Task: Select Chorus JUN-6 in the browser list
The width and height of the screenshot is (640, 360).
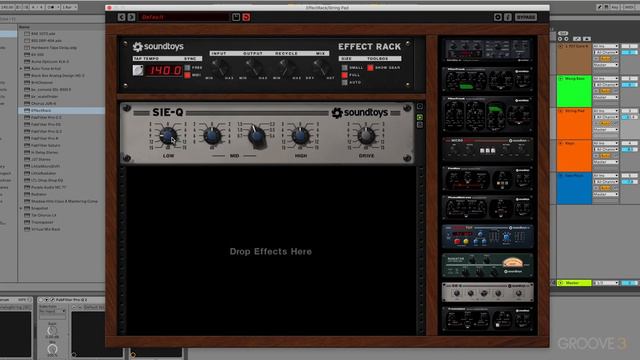Action: 43,103
